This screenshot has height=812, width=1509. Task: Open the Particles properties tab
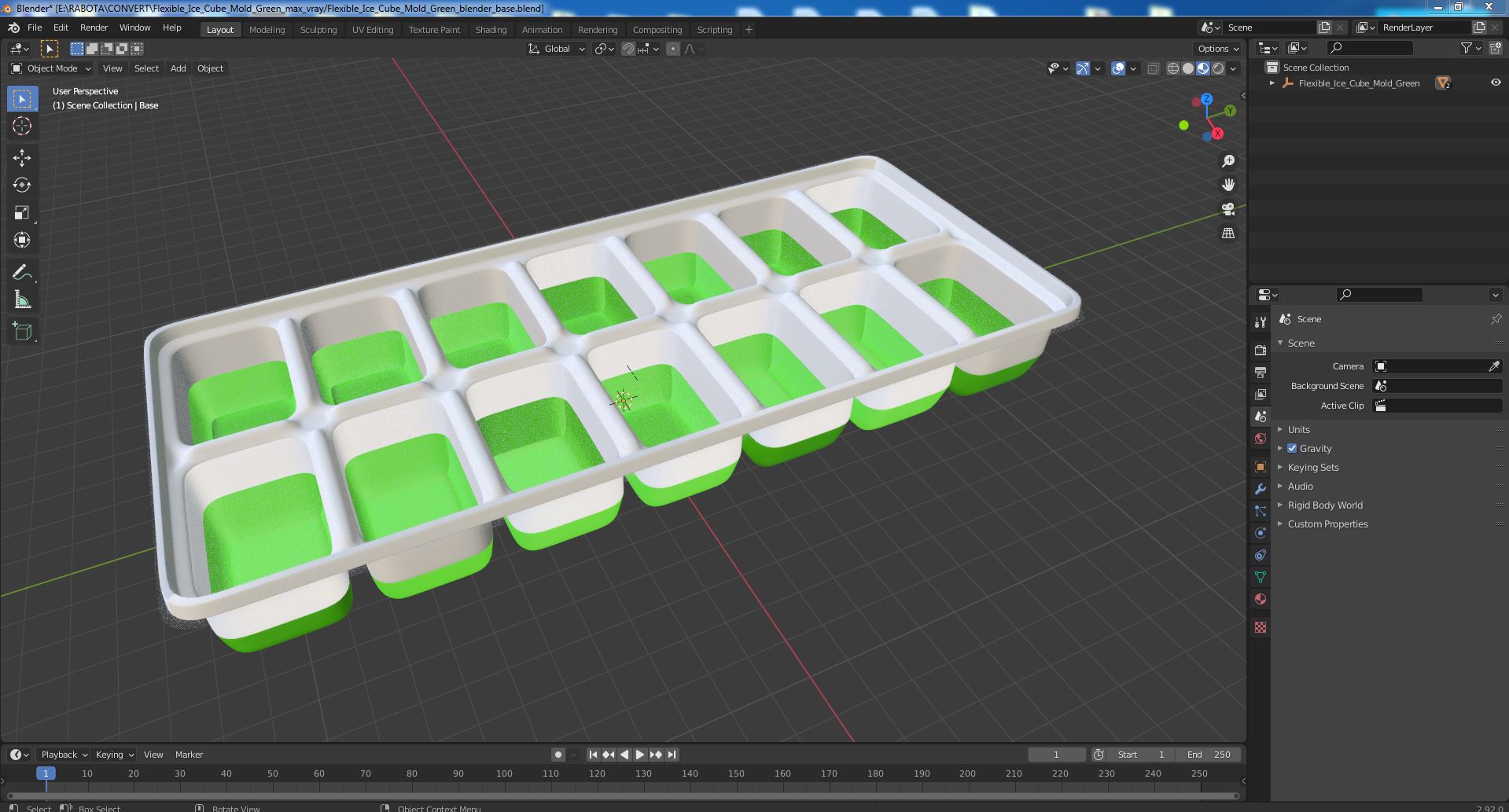tap(1261, 511)
